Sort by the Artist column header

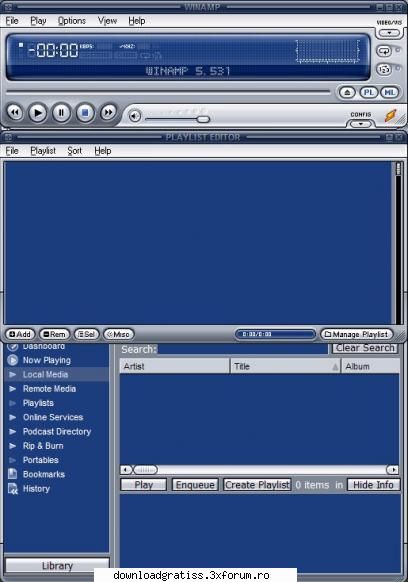coord(174,366)
